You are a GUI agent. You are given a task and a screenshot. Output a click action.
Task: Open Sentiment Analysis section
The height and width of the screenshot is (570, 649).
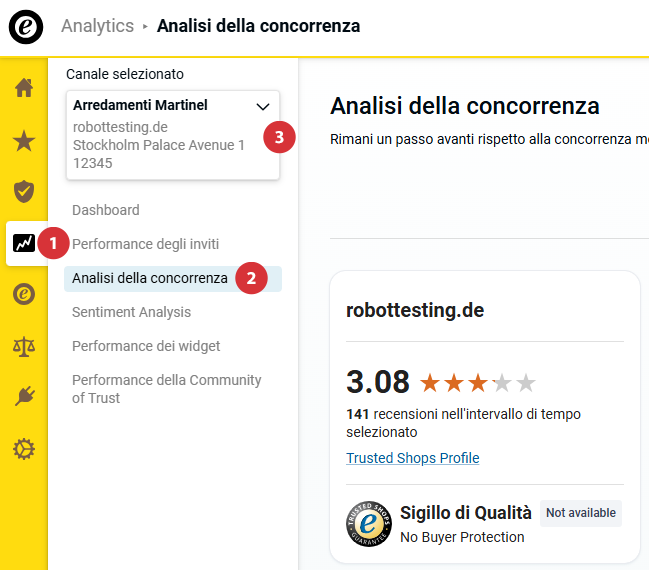coord(131,312)
